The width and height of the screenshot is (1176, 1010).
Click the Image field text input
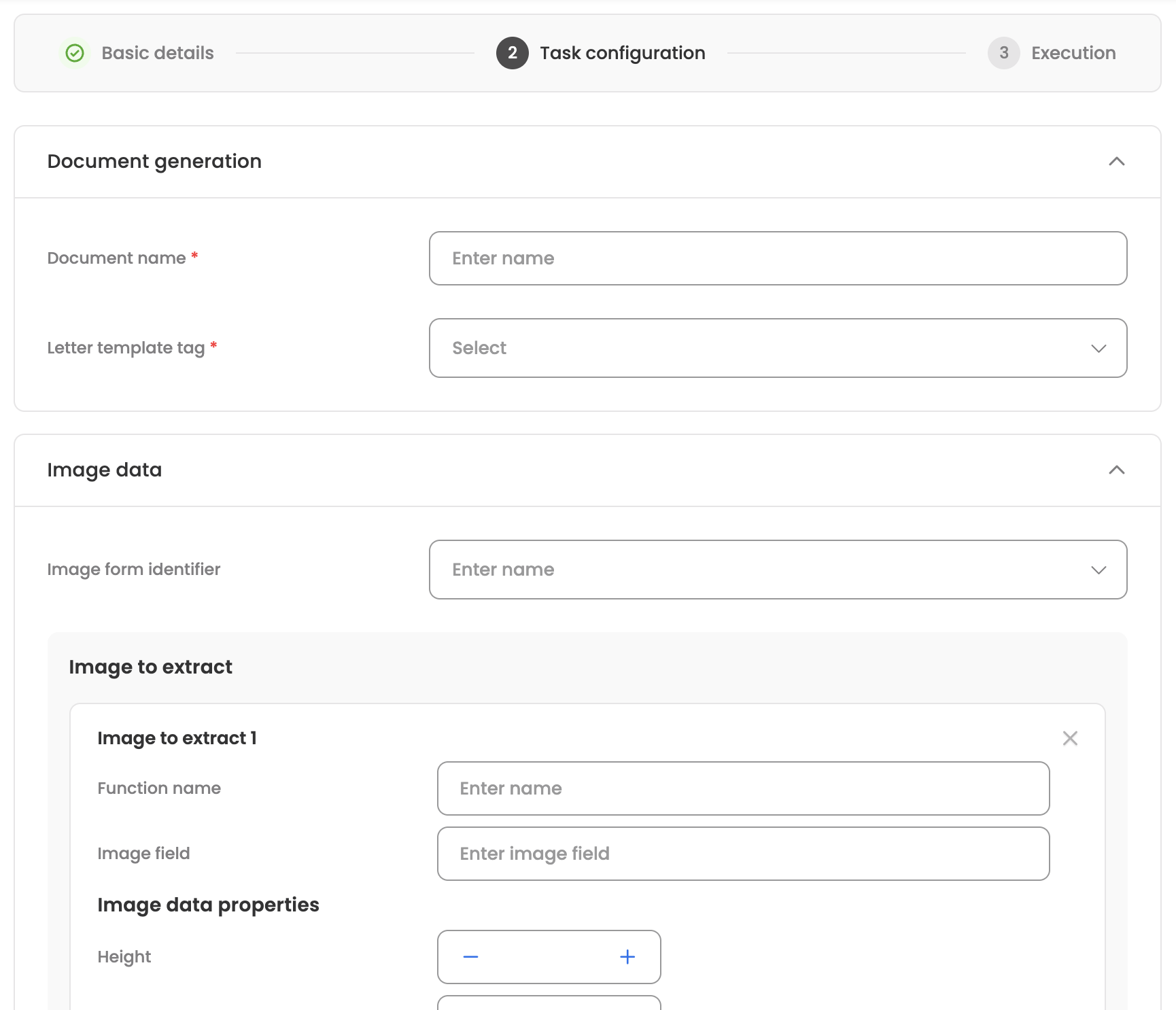(743, 854)
